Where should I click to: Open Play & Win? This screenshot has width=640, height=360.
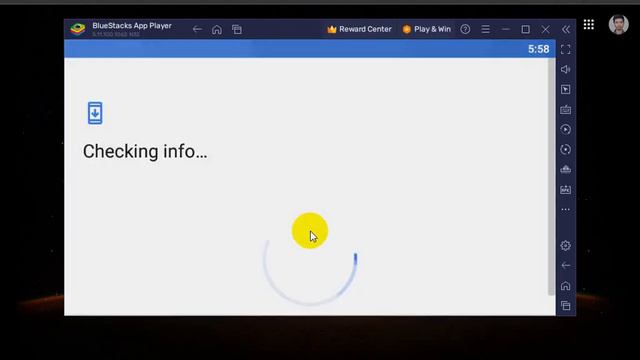pos(427,29)
